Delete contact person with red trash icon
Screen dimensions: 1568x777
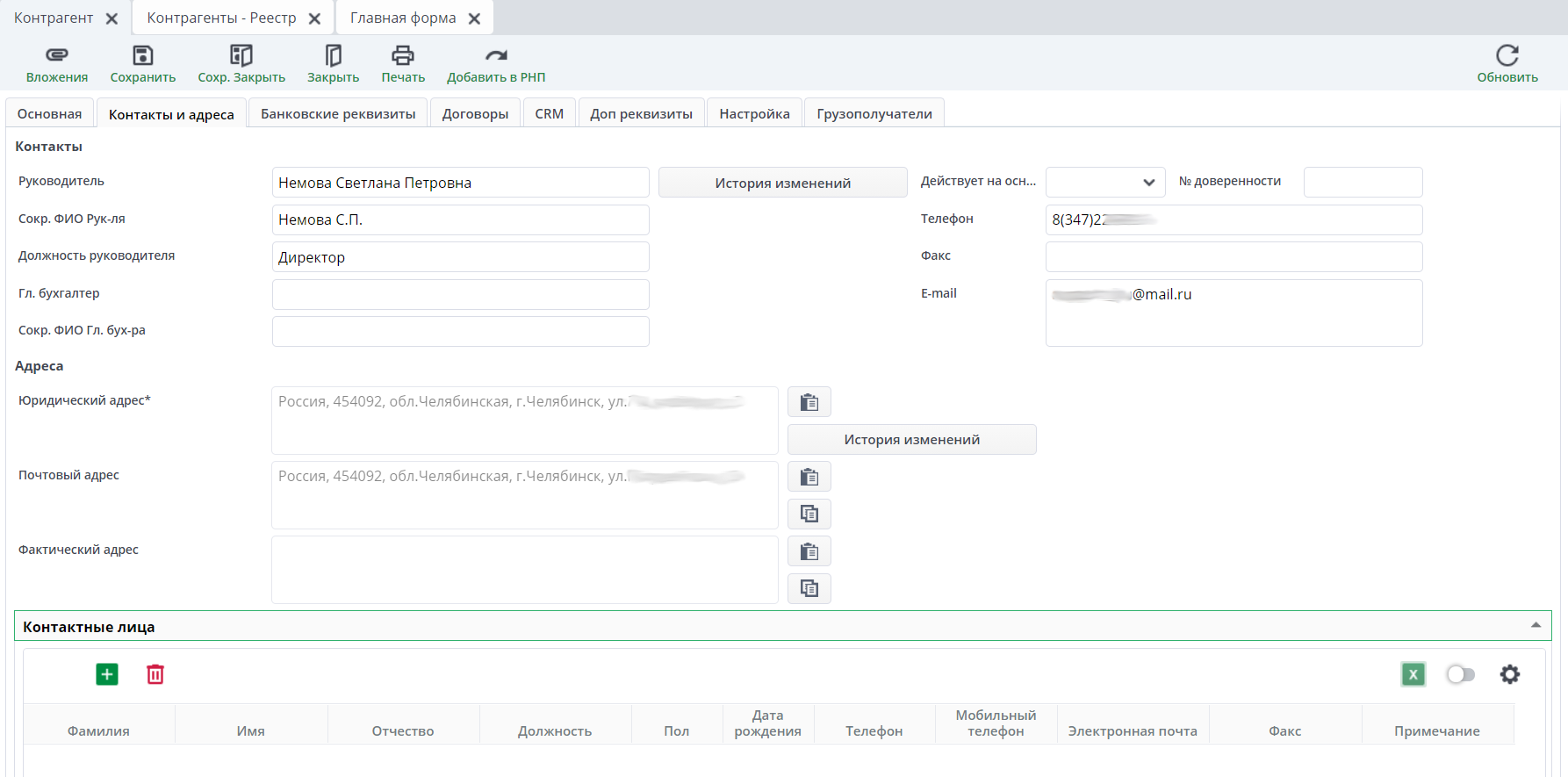pyautogui.click(x=155, y=674)
